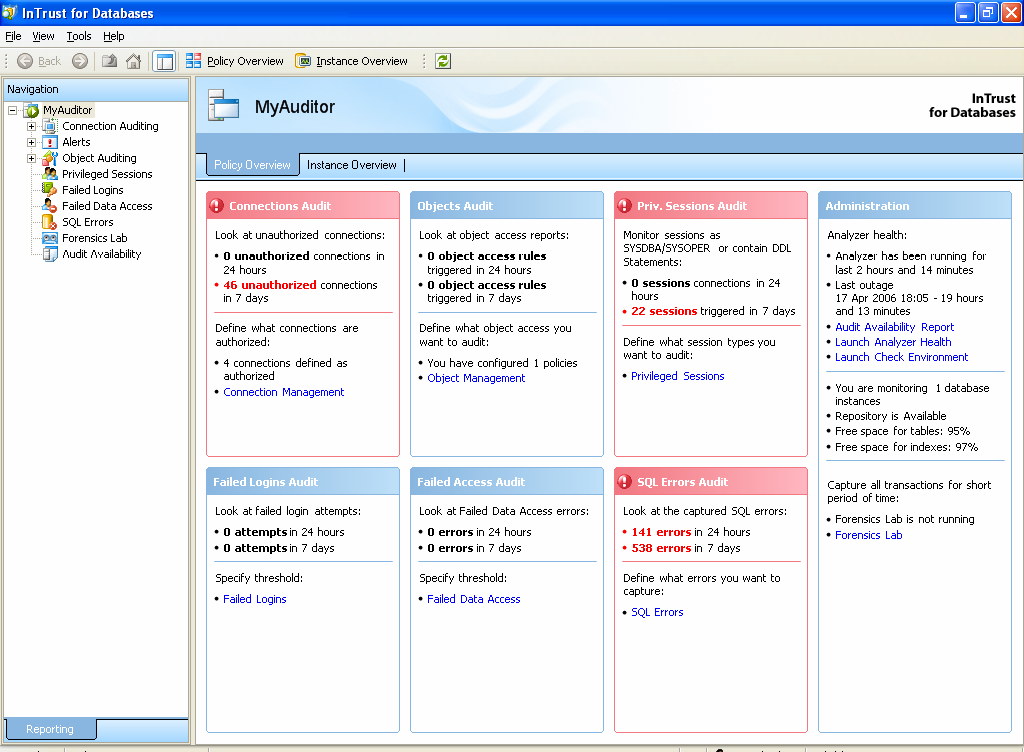Image resolution: width=1024 pixels, height=752 pixels.
Task: Click InTrust app icon in title bar
Action: click(9, 12)
